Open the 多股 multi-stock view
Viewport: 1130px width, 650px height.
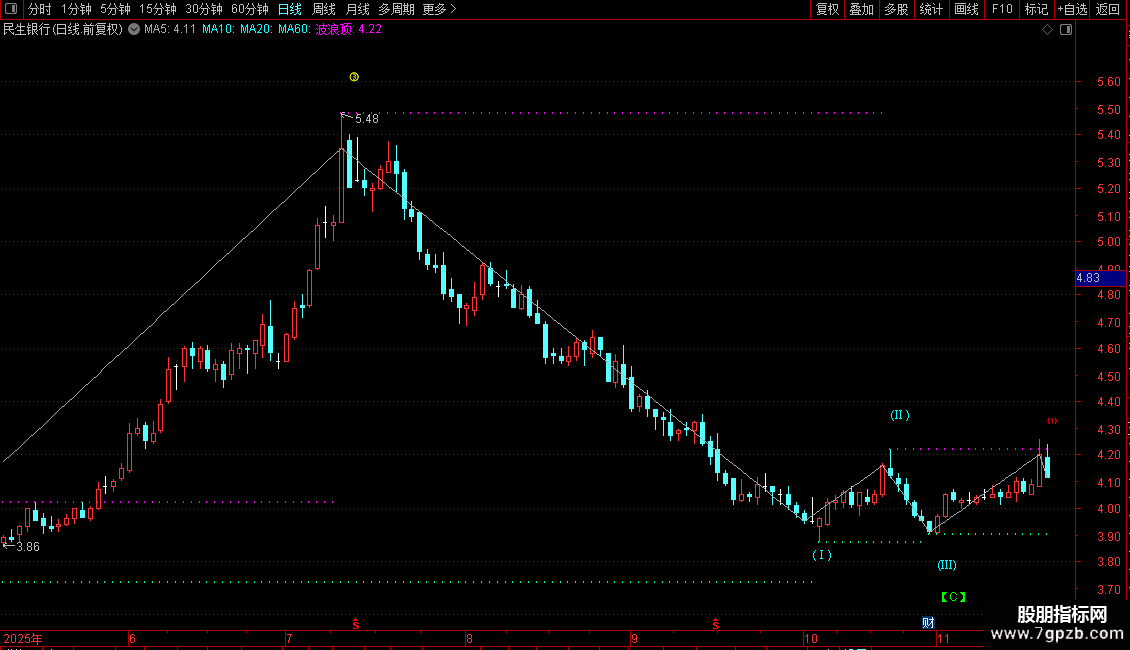point(896,9)
